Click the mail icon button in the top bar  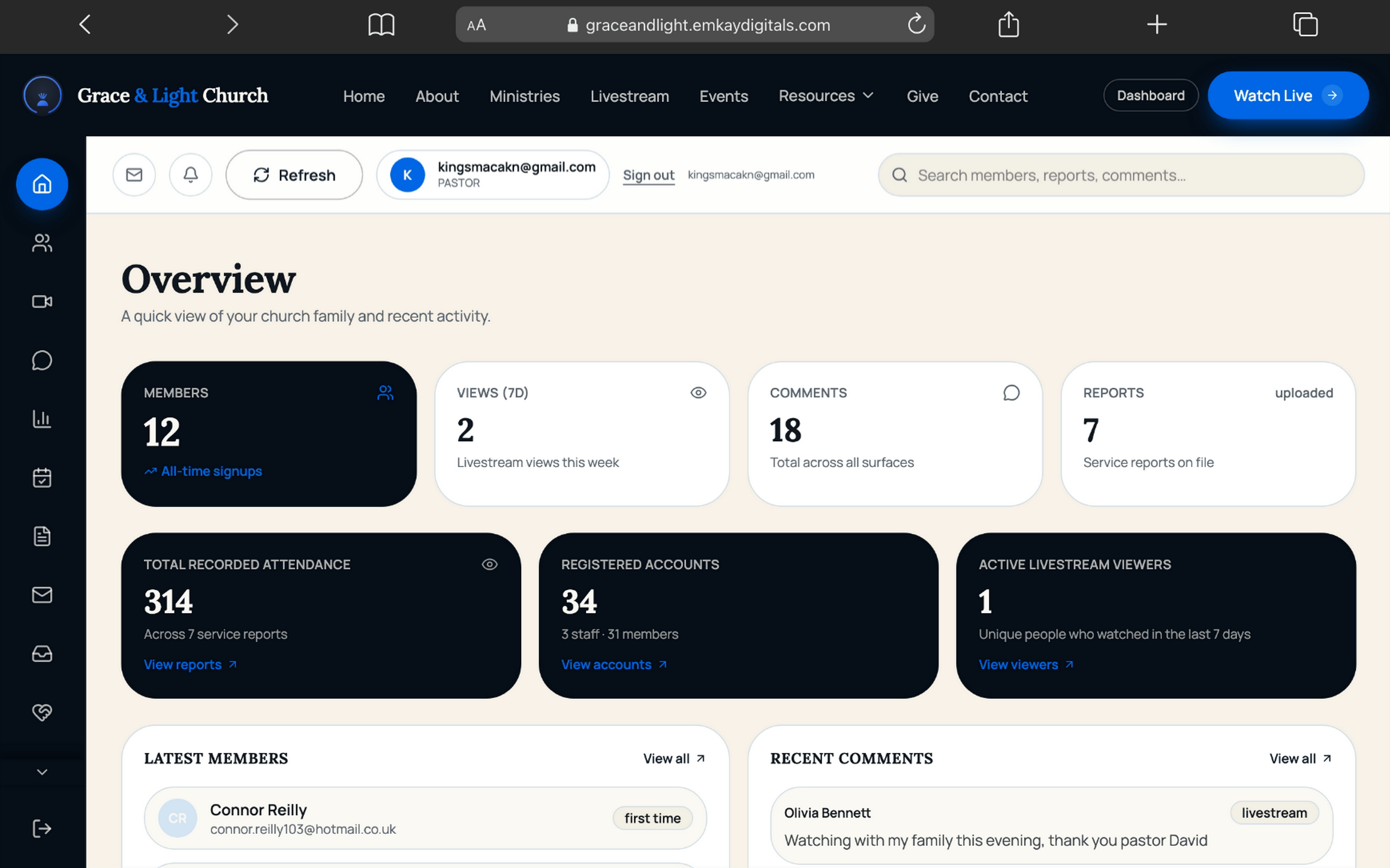[134, 174]
